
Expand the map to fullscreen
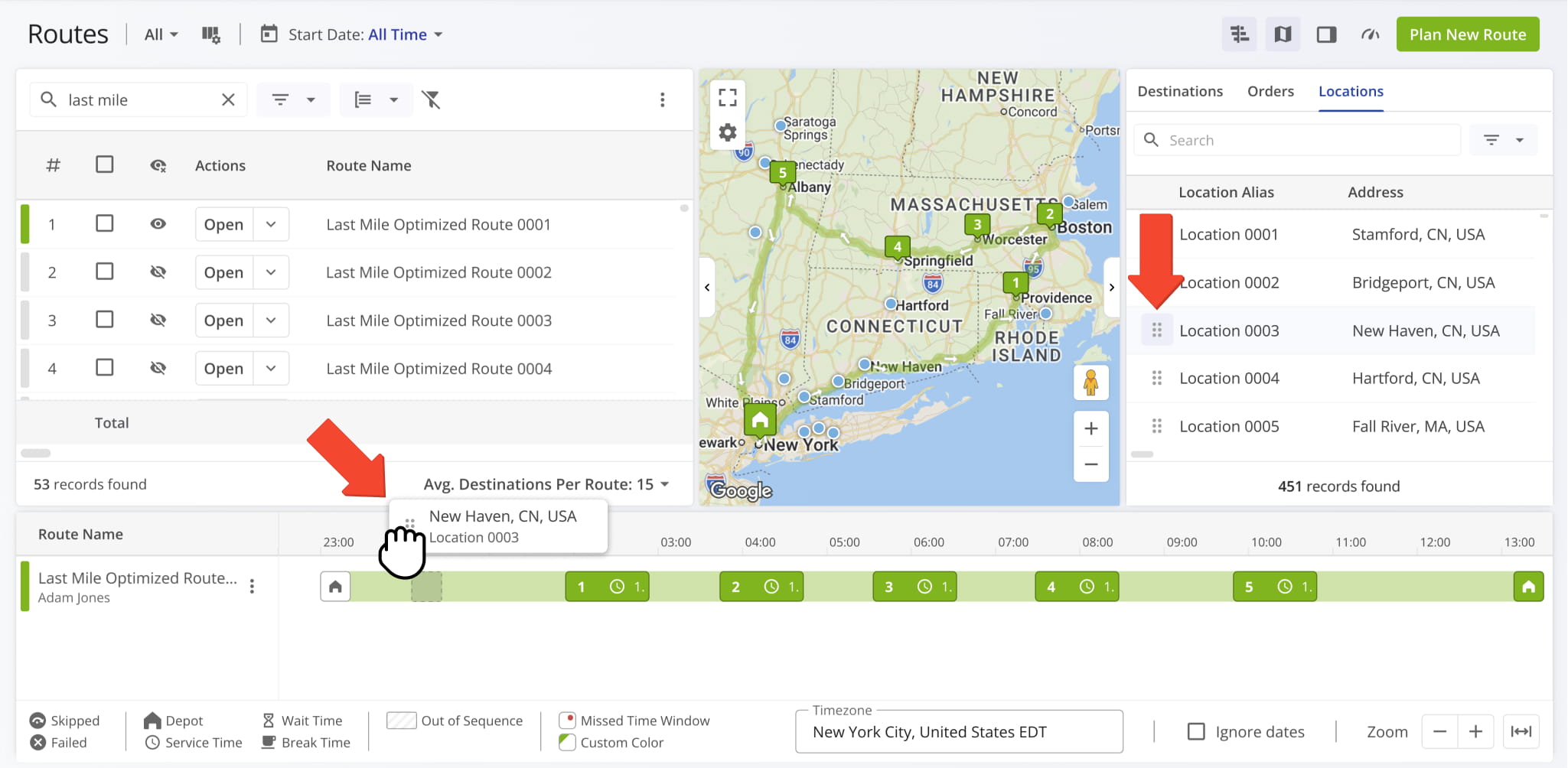(x=727, y=97)
